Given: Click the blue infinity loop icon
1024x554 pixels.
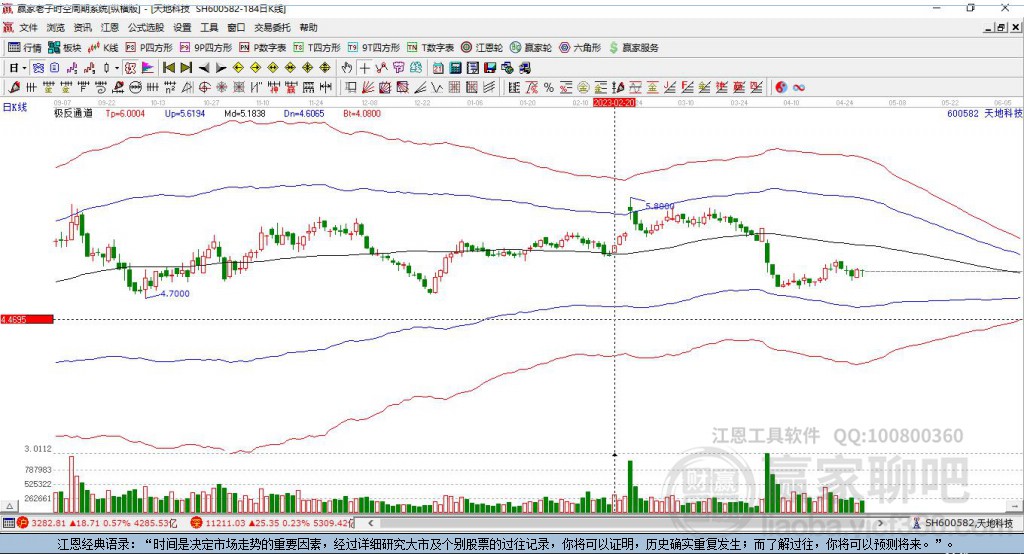Looking at the screenshot, I should [799, 87].
